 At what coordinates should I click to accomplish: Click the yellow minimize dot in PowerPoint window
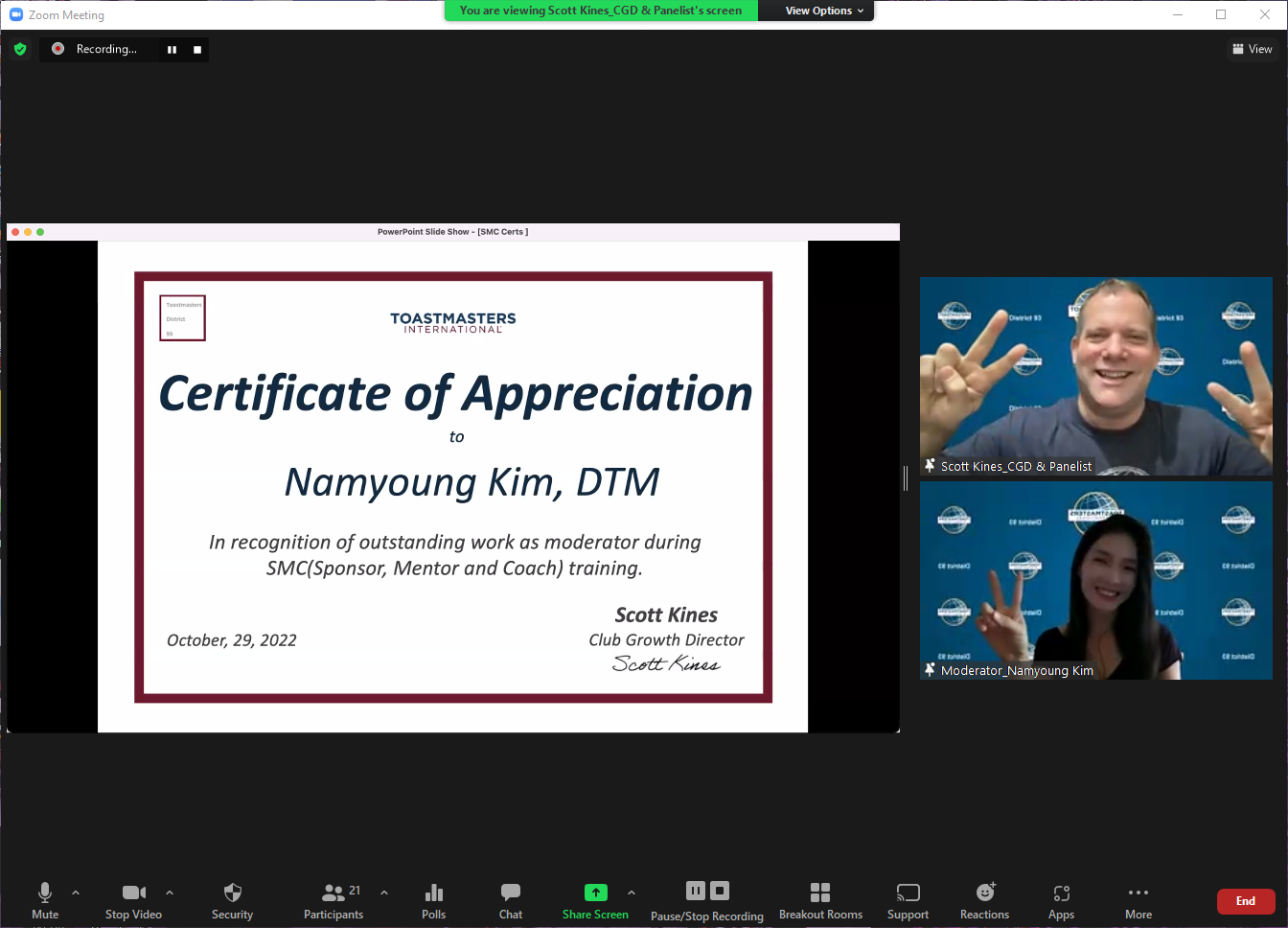(28, 232)
